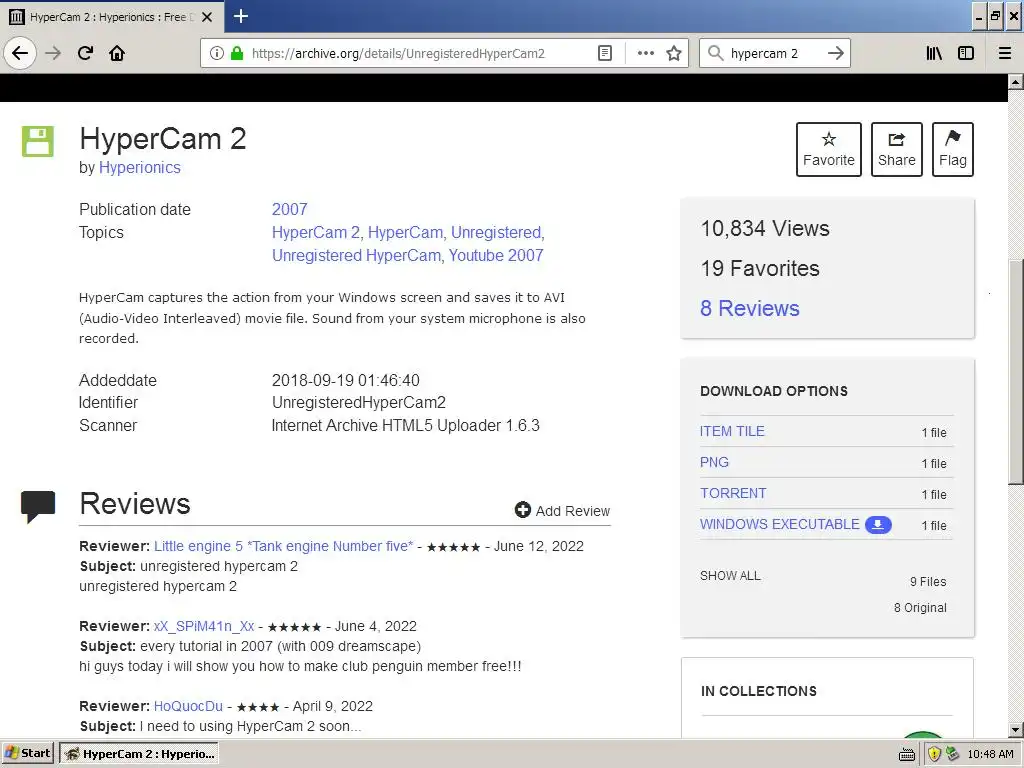Open the Youtube 2007 topic link

point(496,255)
